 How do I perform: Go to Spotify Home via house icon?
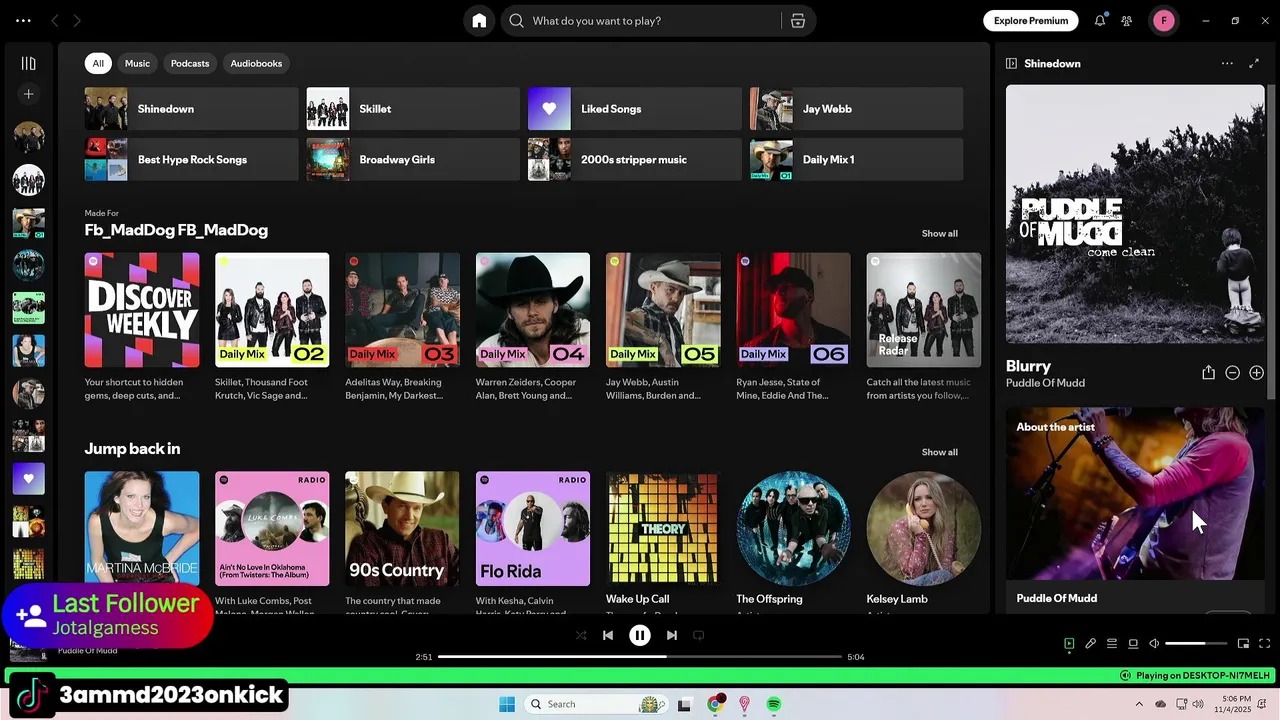[479, 21]
